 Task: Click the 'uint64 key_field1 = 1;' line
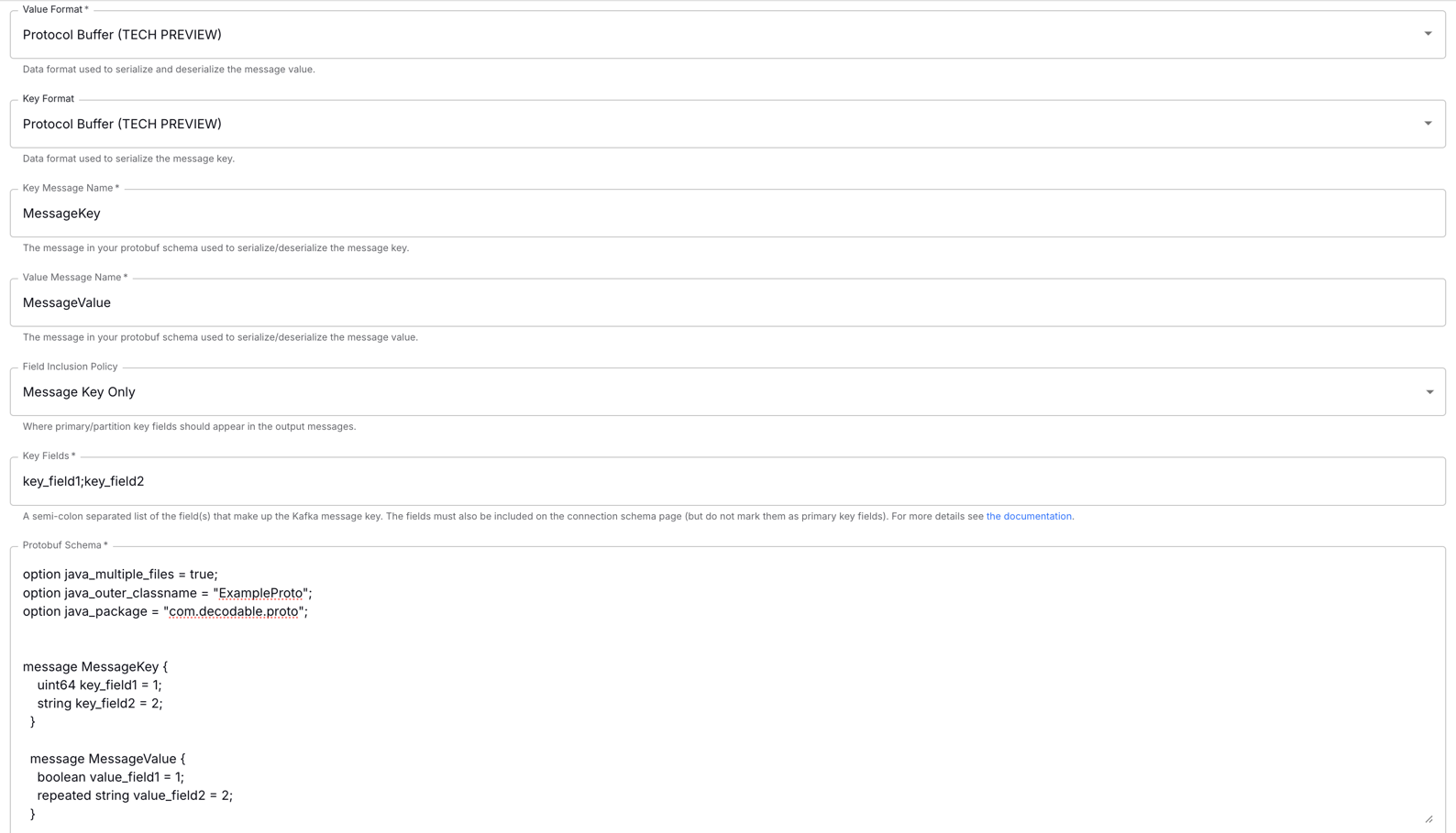(x=99, y=685)
